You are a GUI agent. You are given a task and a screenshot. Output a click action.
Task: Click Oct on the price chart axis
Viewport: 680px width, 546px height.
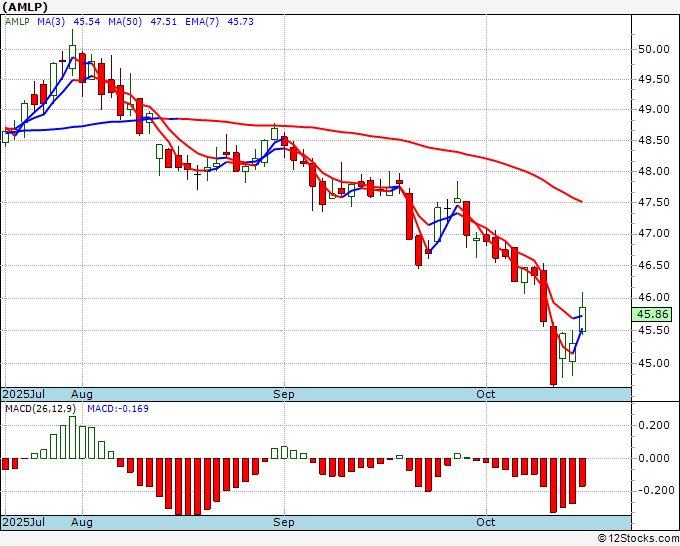pos(485,394)
